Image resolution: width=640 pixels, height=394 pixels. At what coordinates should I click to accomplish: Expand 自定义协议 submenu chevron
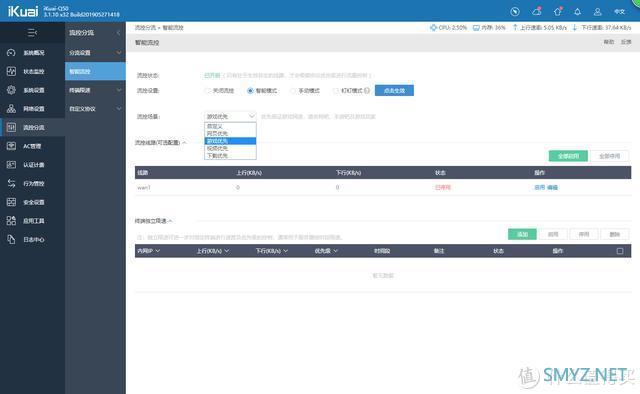pos(119,109)
